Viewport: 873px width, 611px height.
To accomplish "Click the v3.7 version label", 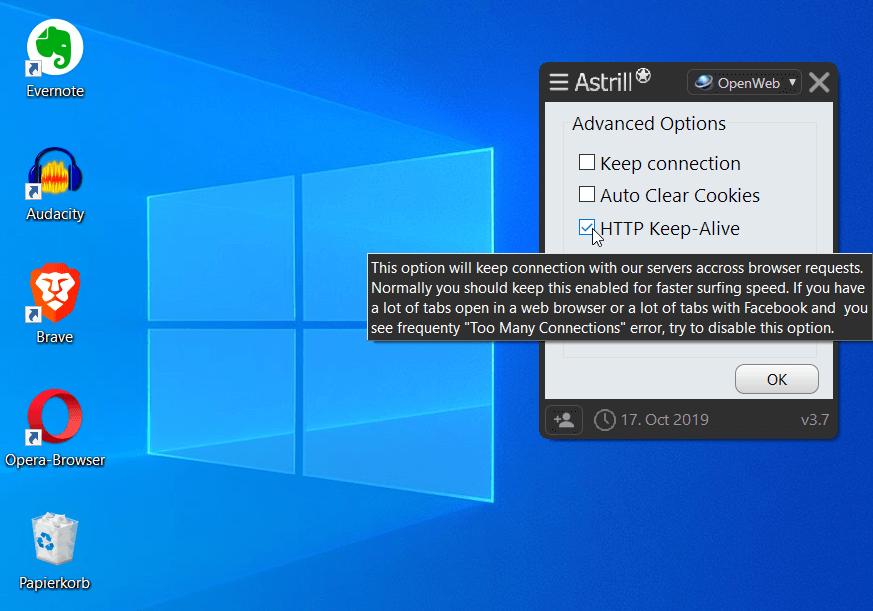I will (815, 419).
